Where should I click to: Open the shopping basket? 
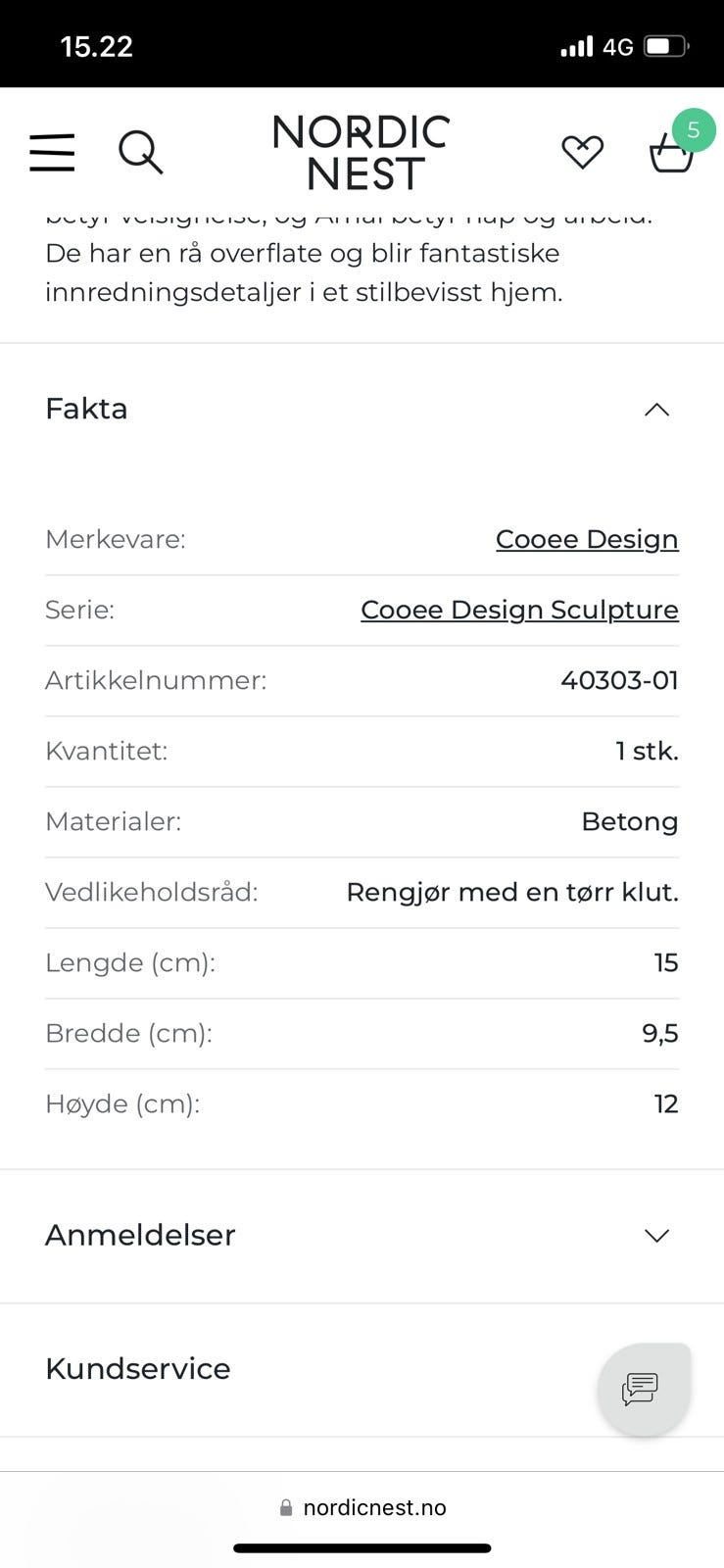point(670,157)
